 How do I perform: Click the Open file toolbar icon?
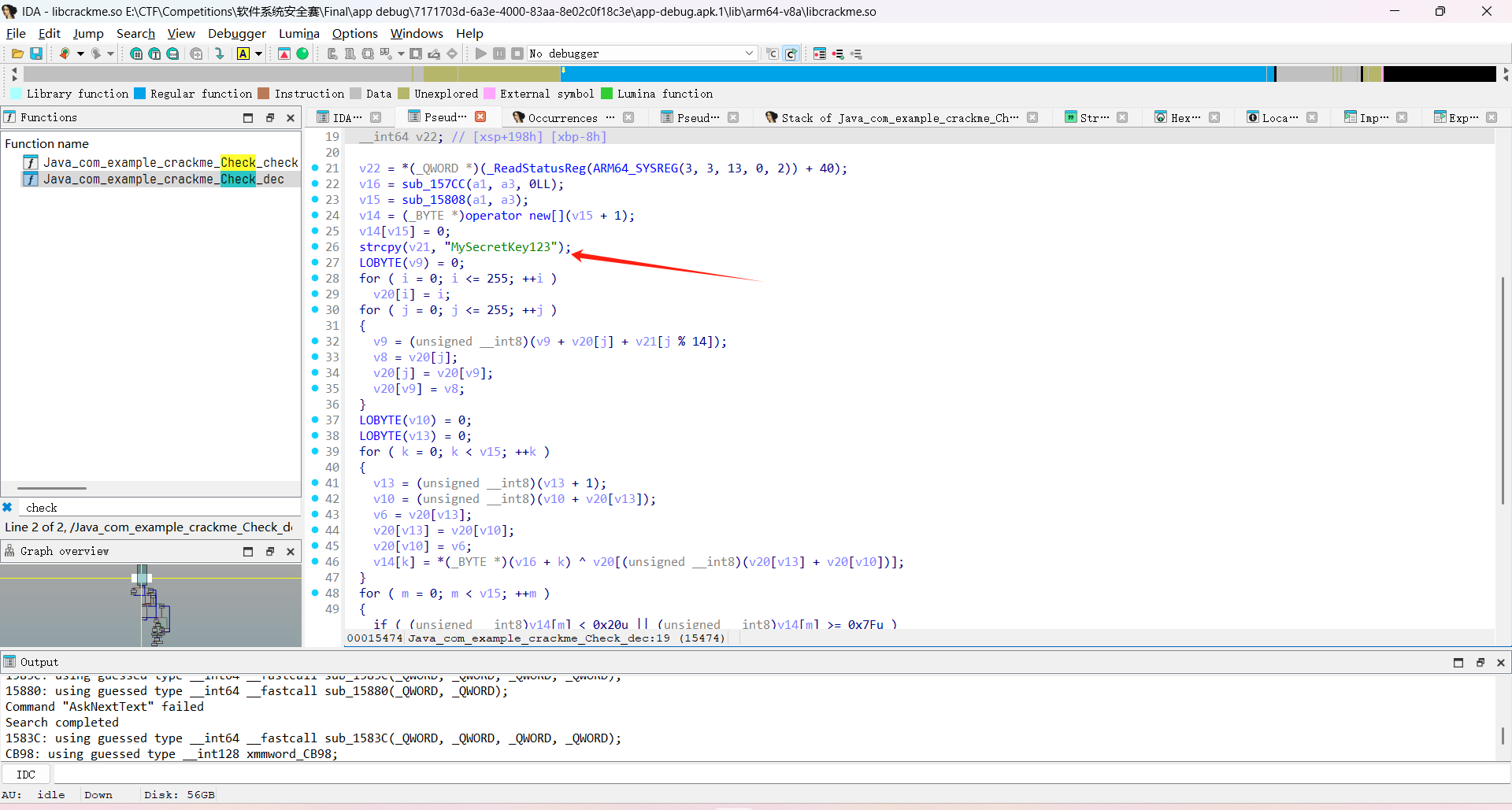pyautogui.click(x=17, y=54)
